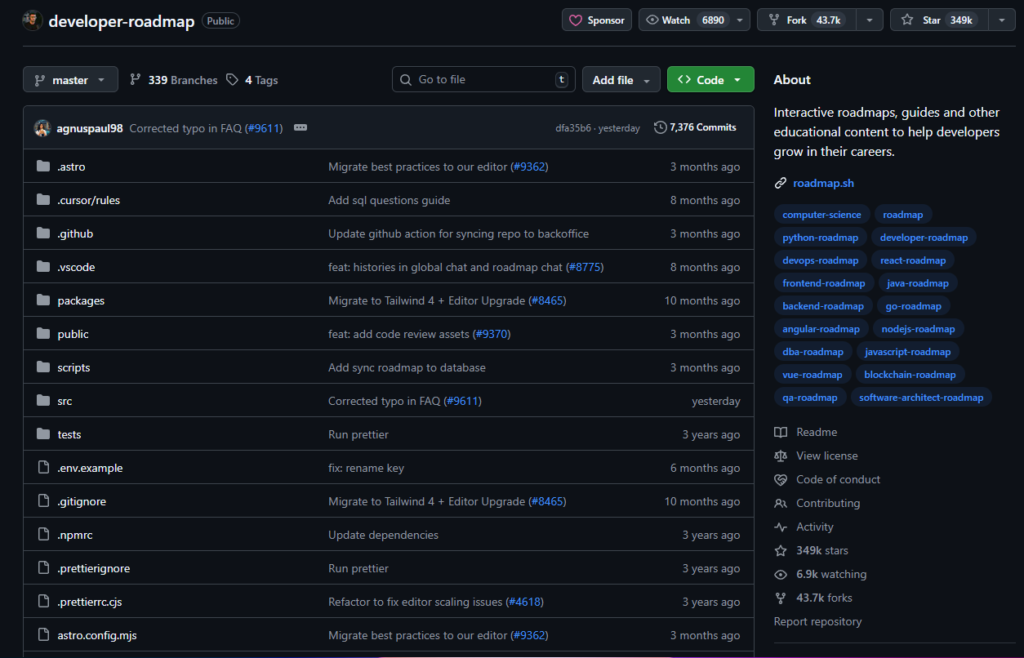Viewport: 1024px width, 658px height.
Task: Click the Activity pulse icon
Action: [x=781, y=527]
